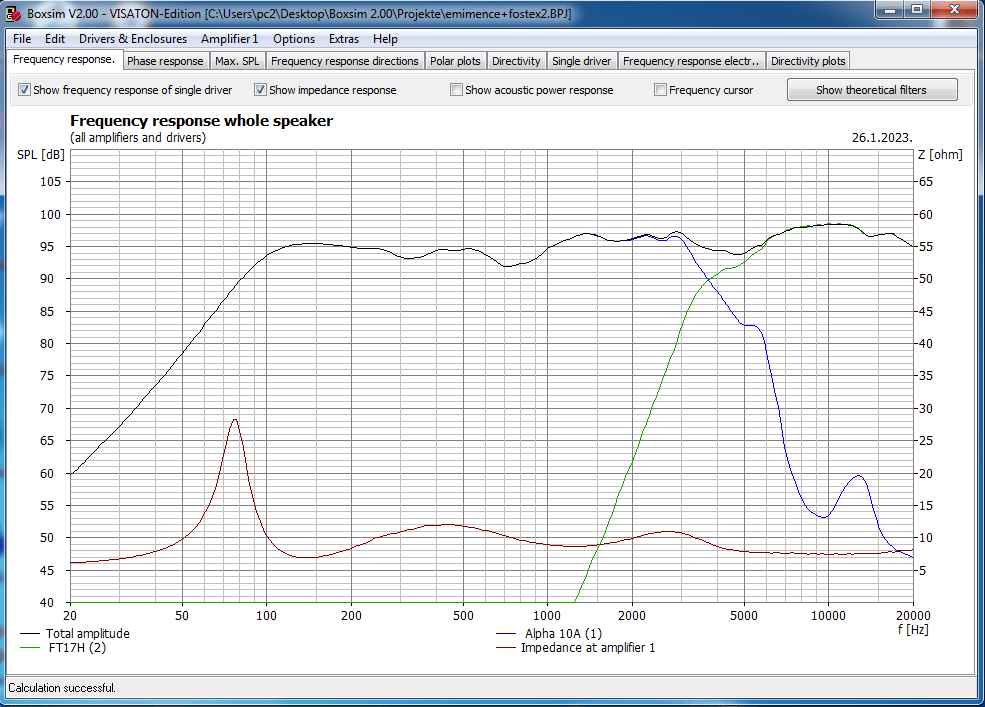
Task: Click the 65 label on impedance axis
Action: (926, 182)
